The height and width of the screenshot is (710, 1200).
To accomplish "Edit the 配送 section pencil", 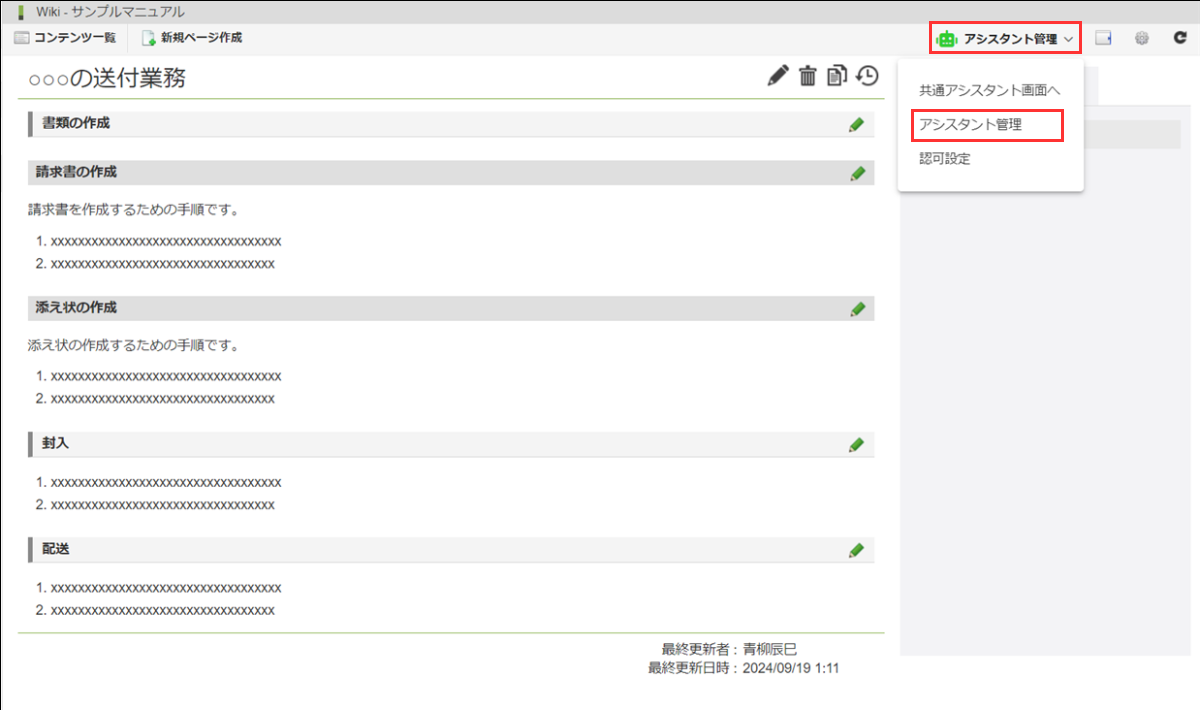I will coord(856,550).
